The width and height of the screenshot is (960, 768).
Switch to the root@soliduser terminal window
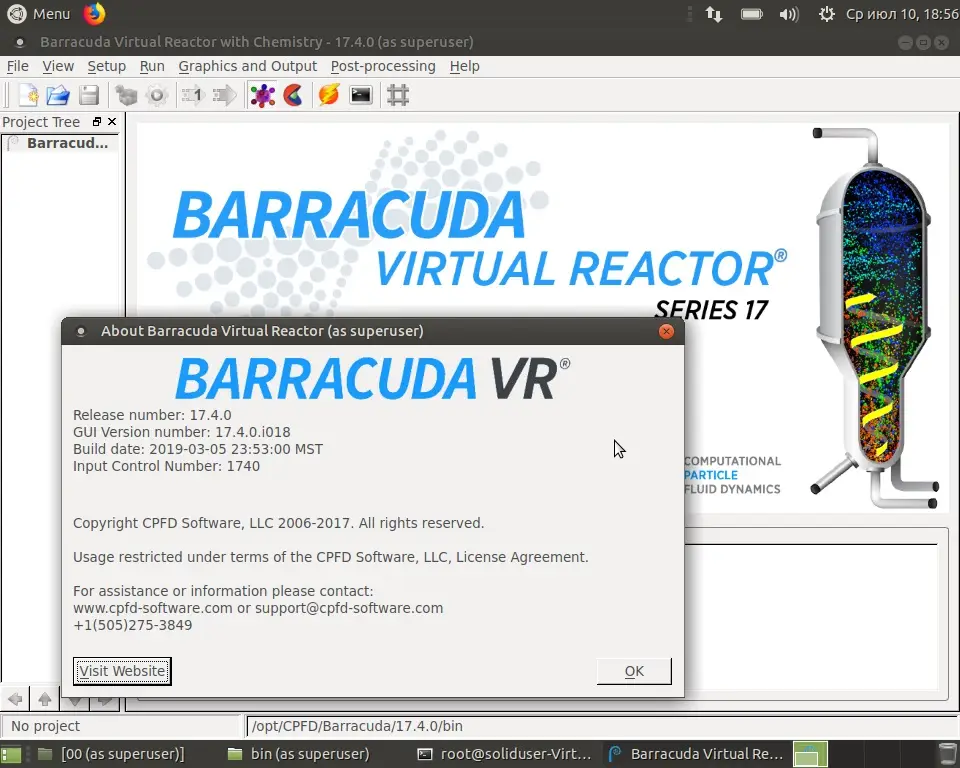[504, 754]
